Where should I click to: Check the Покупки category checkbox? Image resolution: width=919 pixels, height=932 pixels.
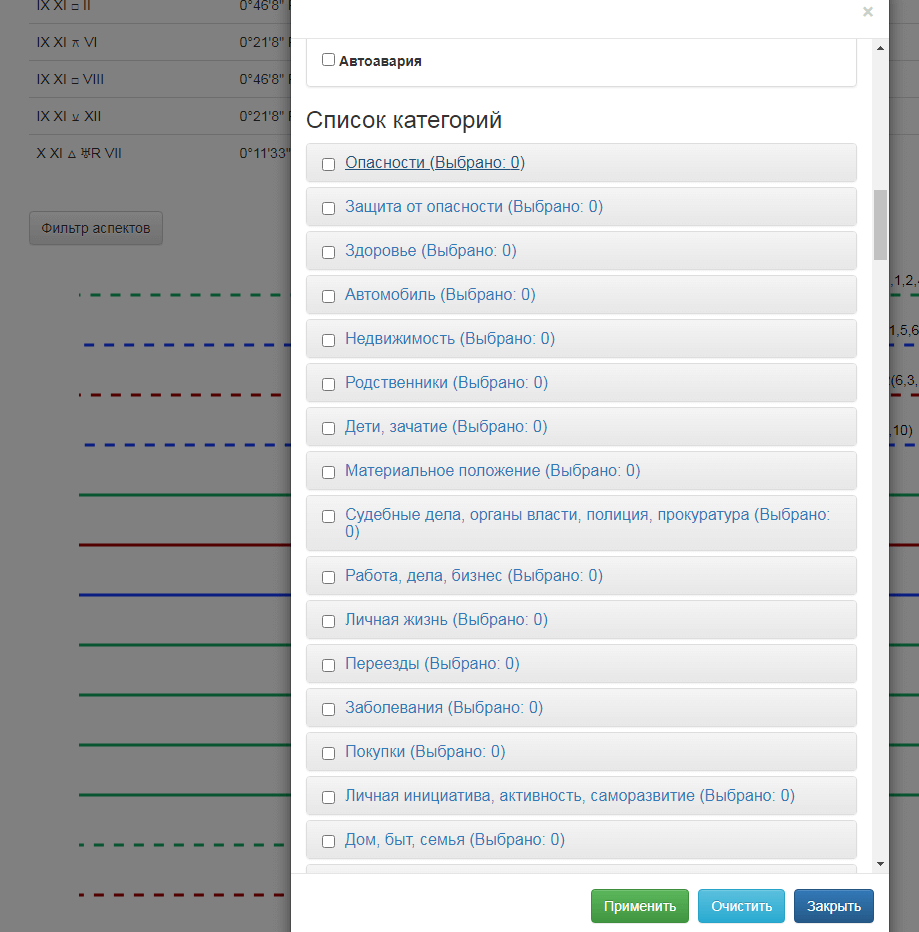tap(328, 753)
